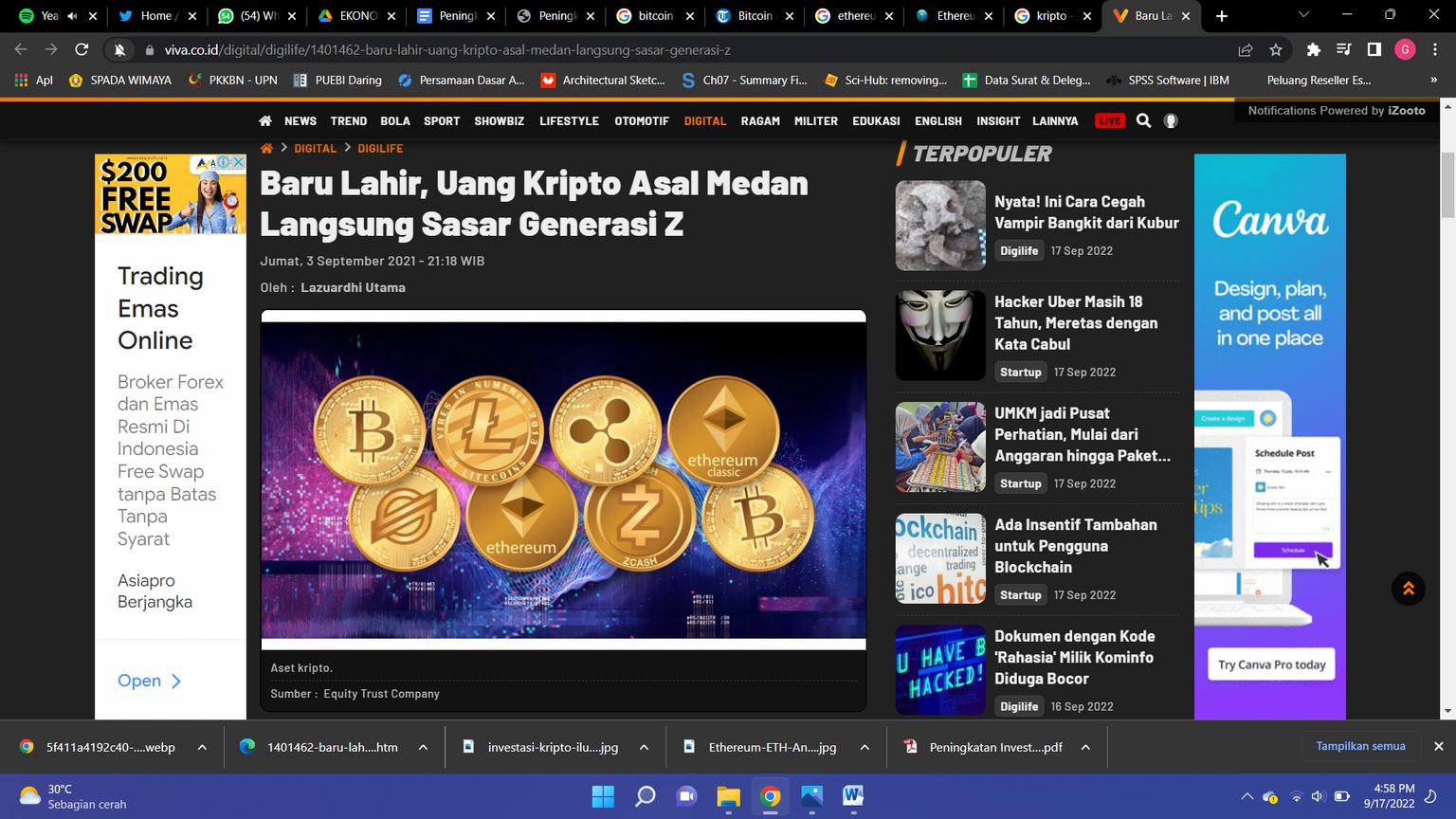Click the LIVE badge in navigation
Viewport: 1456px width, 819px height.
tap(1109, 120)
